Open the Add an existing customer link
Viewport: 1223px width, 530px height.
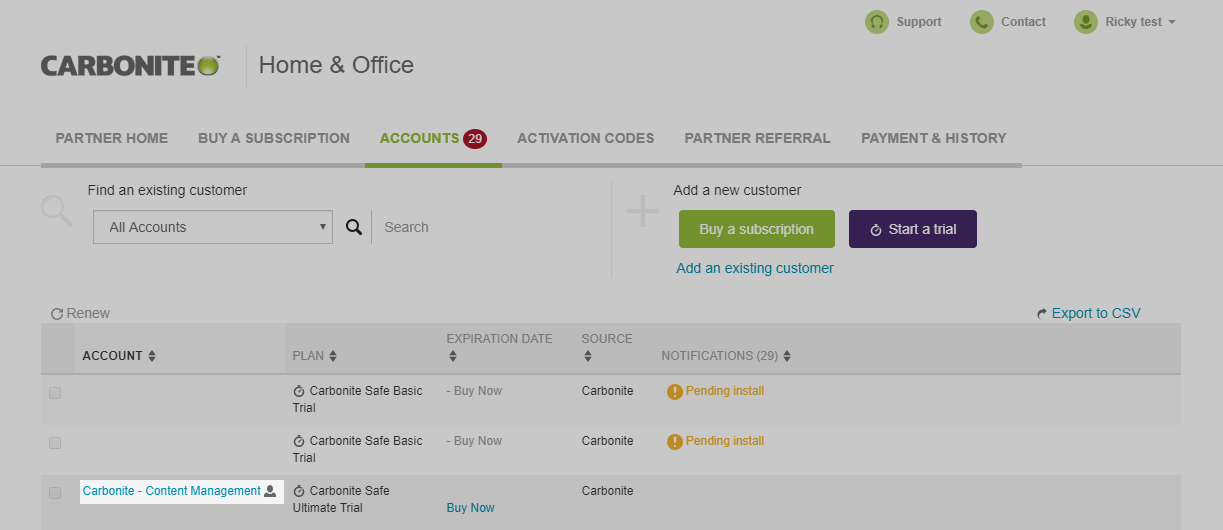point(755,268)
